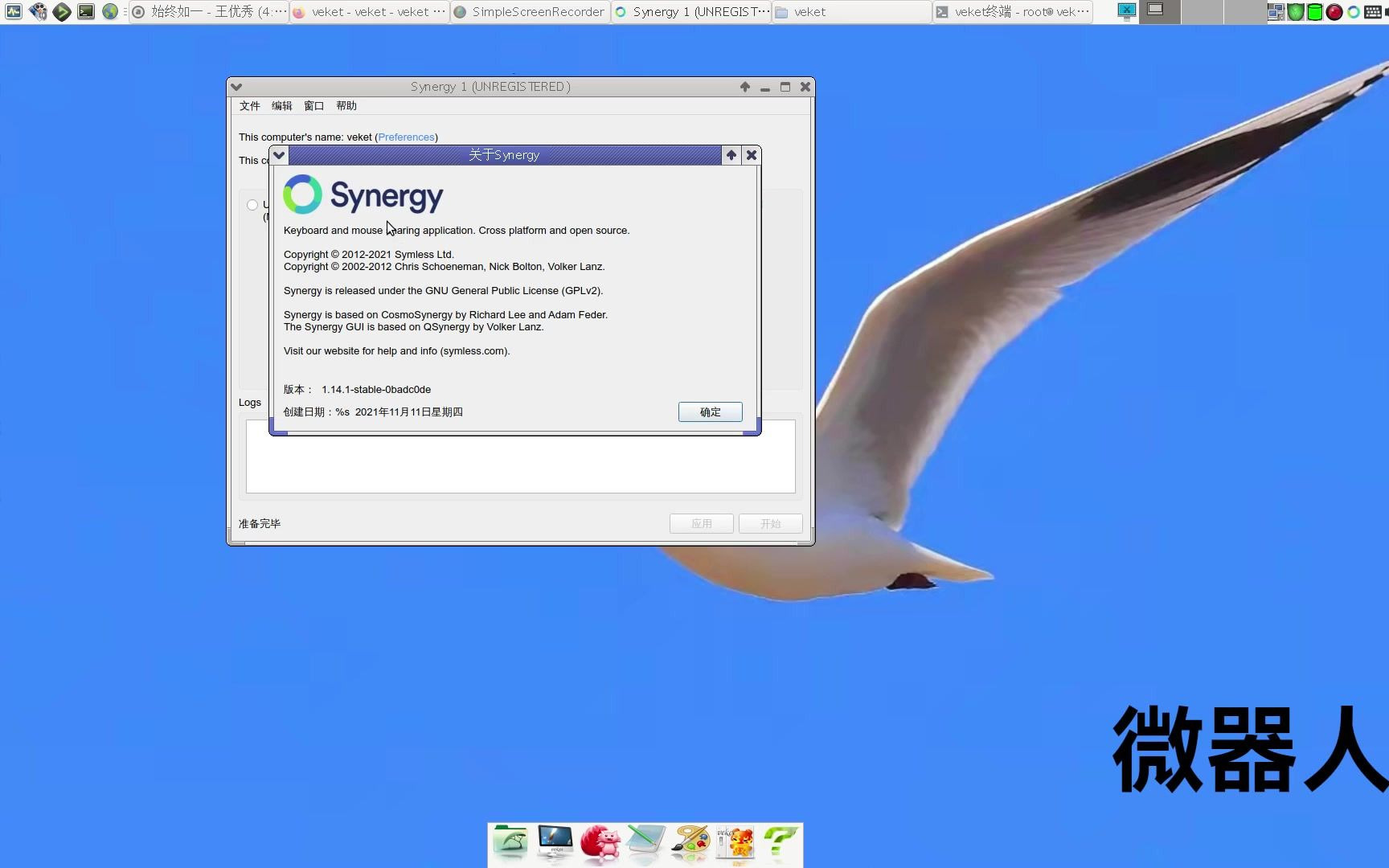Minimize the Synergy 1 main window

coord(765,87)
